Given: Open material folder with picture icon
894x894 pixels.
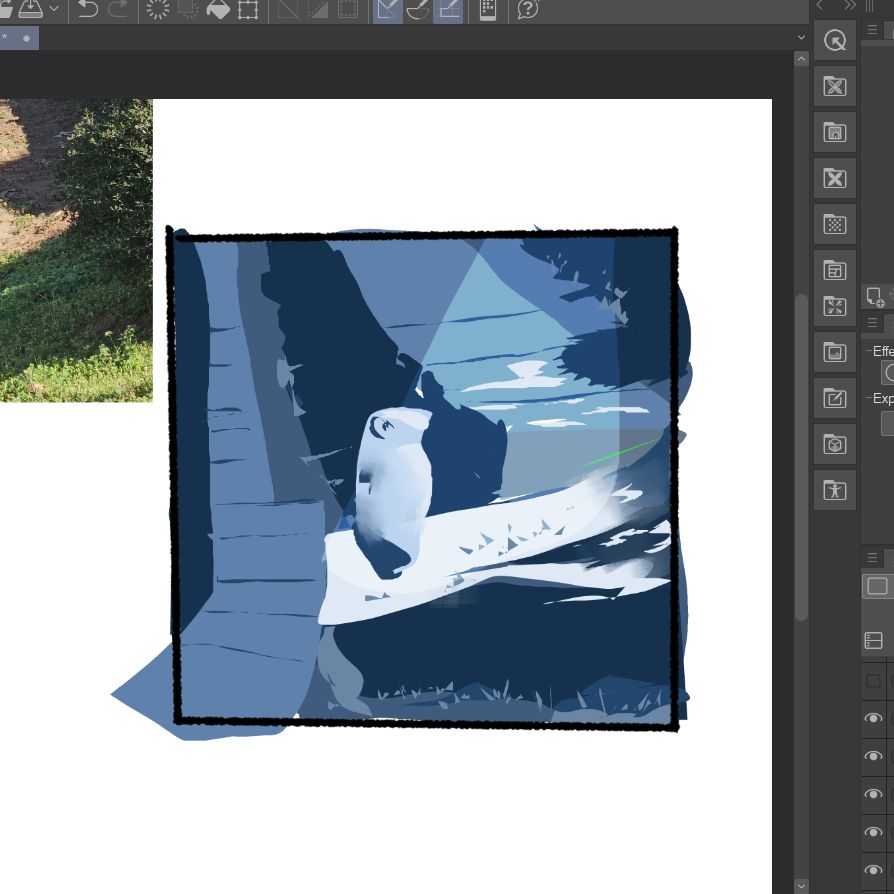Looking at the screenshot, I should pyautogui.click(x=835, y=352).
